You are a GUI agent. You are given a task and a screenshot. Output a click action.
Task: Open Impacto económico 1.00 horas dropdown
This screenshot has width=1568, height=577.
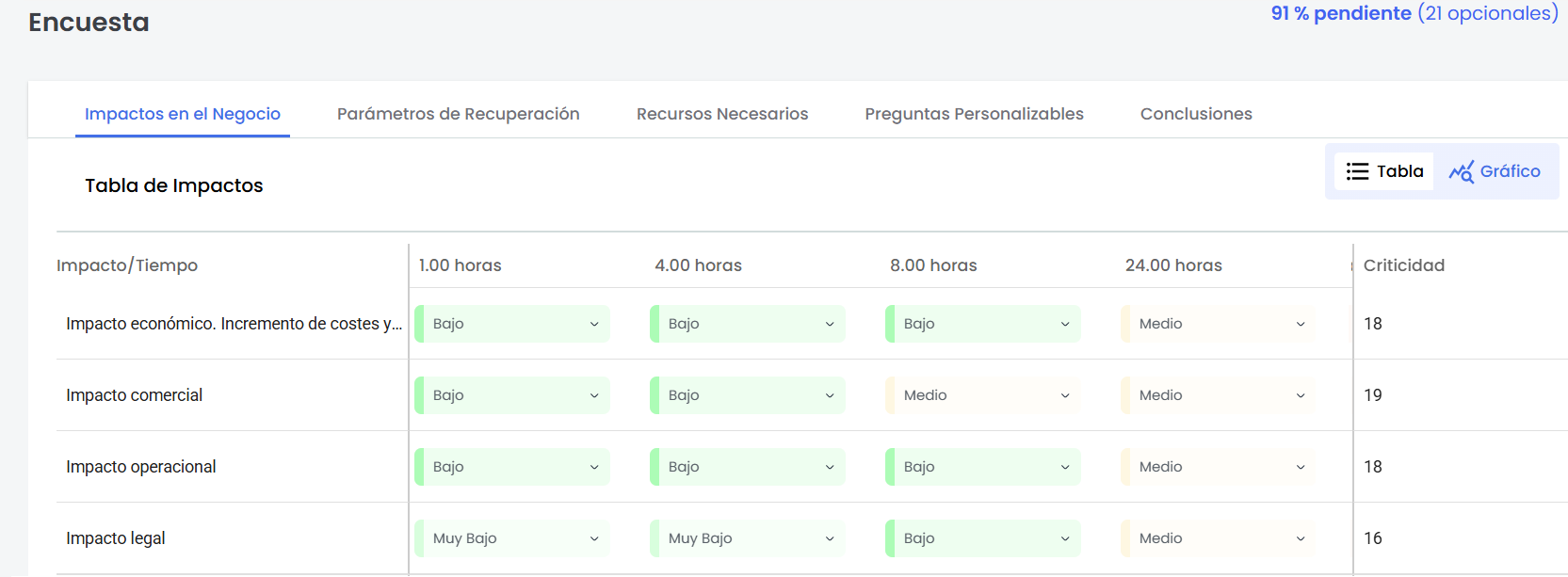513,324
